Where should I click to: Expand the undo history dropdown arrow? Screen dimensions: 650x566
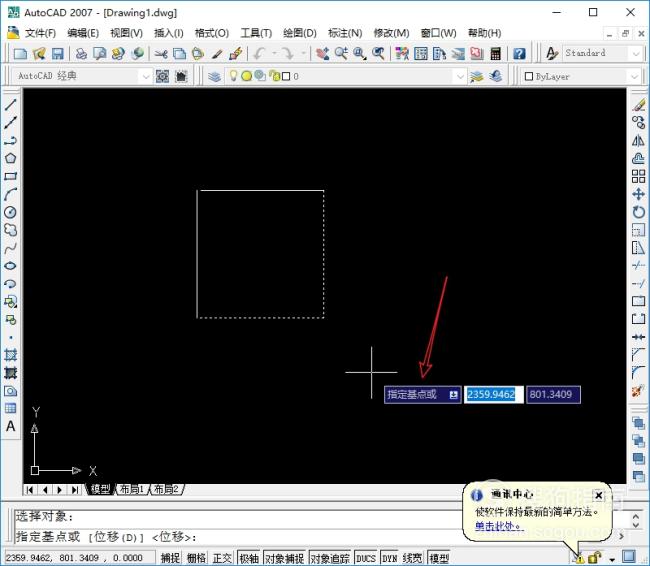(x=274, y=53)
